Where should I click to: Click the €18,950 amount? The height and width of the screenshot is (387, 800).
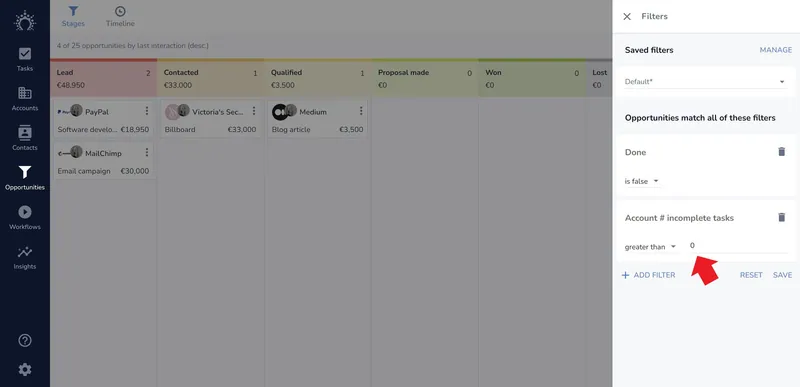(135, 130)
